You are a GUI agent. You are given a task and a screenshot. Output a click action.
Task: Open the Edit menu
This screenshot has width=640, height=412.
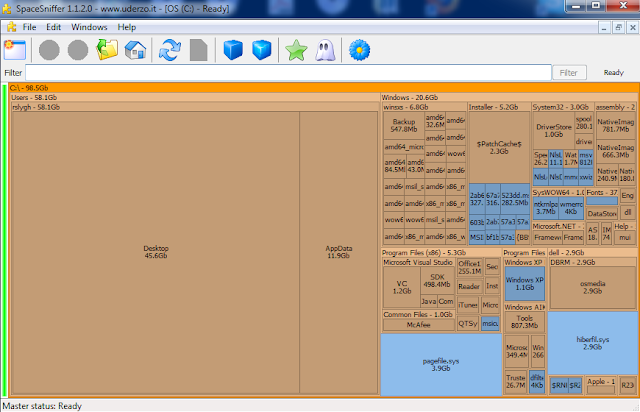[53, 27]
